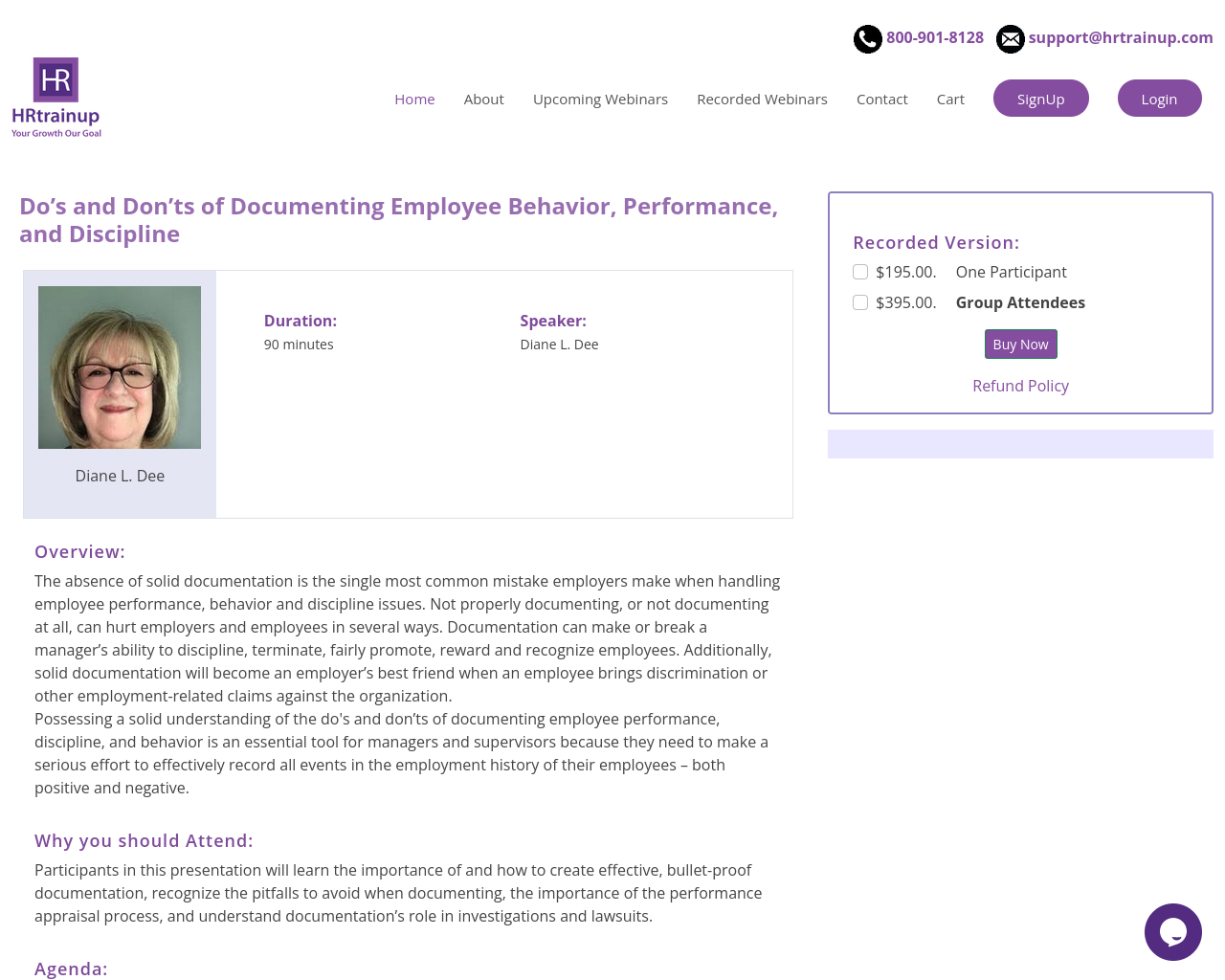Click the HRtrainup logo
This screenshot has height=980, width=1225.
point(56,98)
